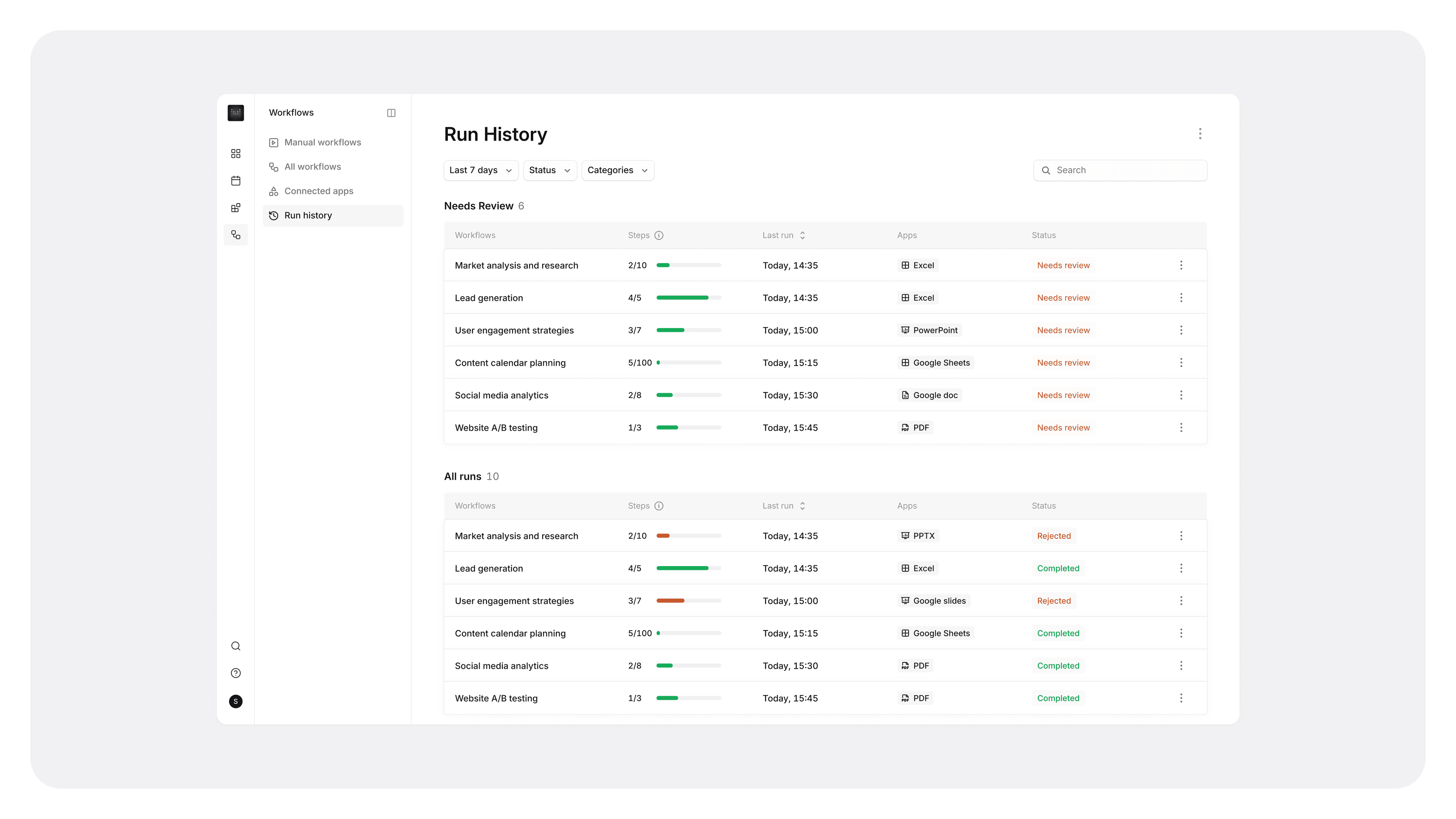Screen dimensions: 1456x819
Task: Click the apps/integrations icon in left rail
Action: (236, 208)
